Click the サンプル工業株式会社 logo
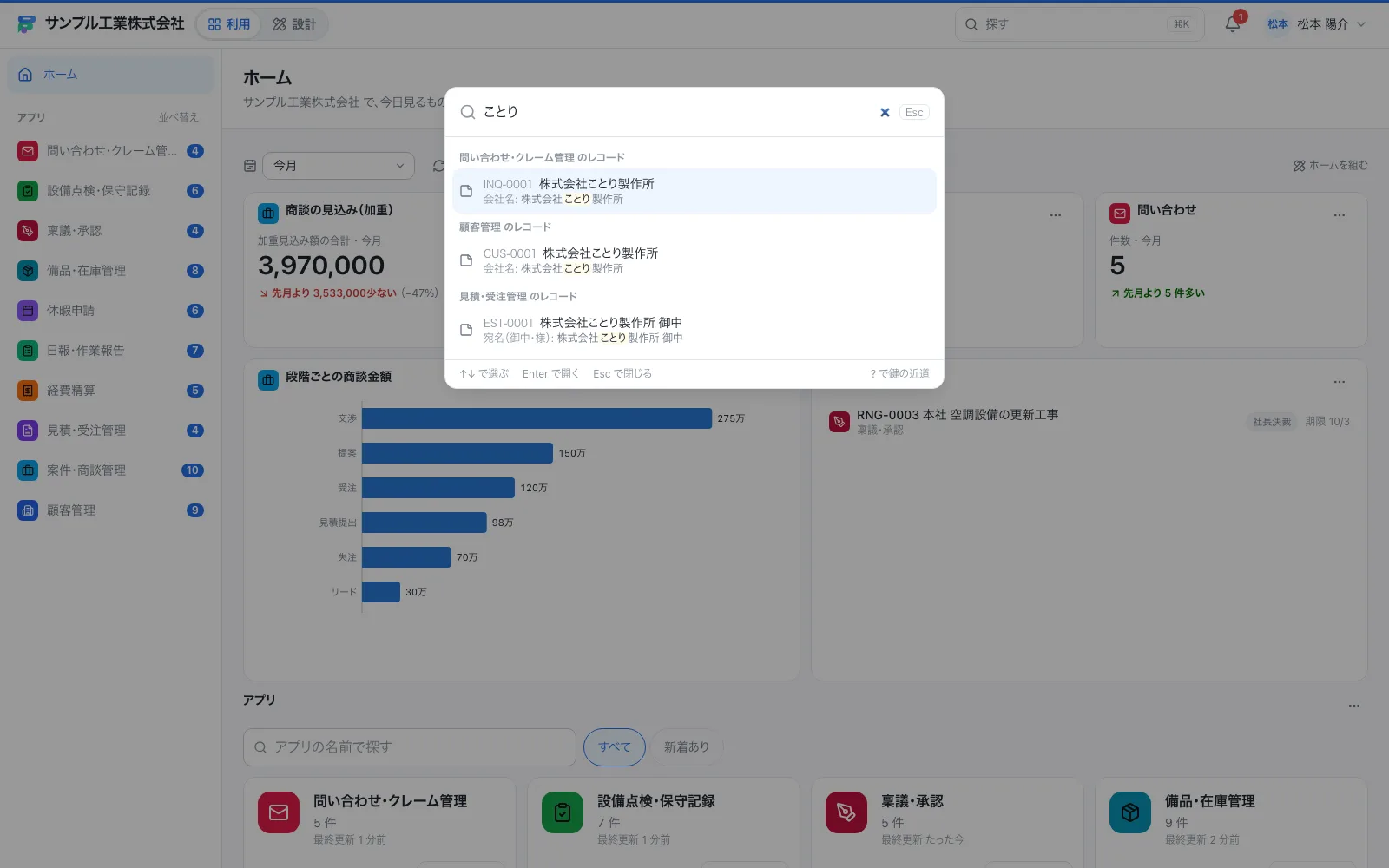1389x868 pixels. click(26, 24)
